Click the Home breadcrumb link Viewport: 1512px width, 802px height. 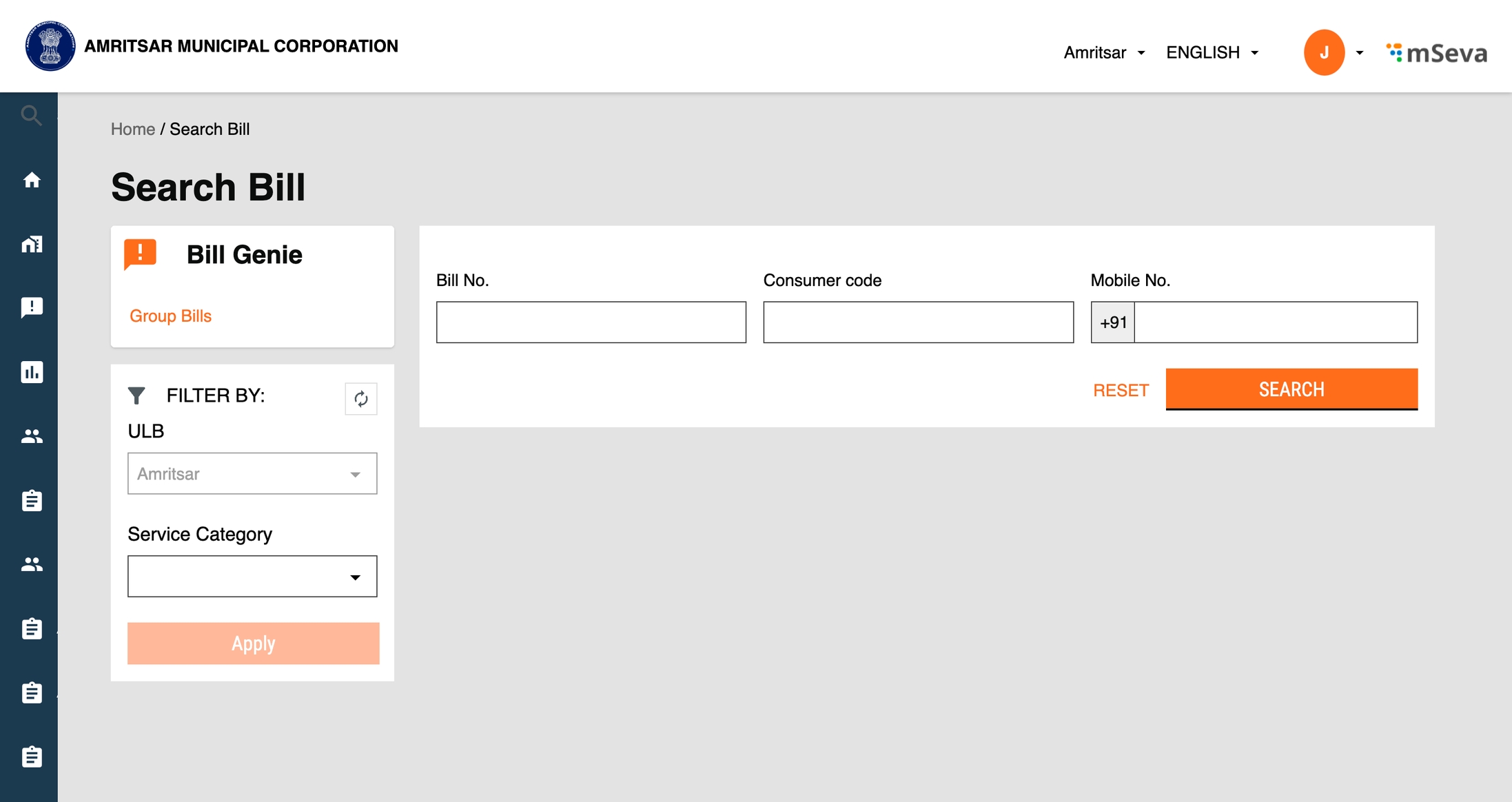(132, 129)
